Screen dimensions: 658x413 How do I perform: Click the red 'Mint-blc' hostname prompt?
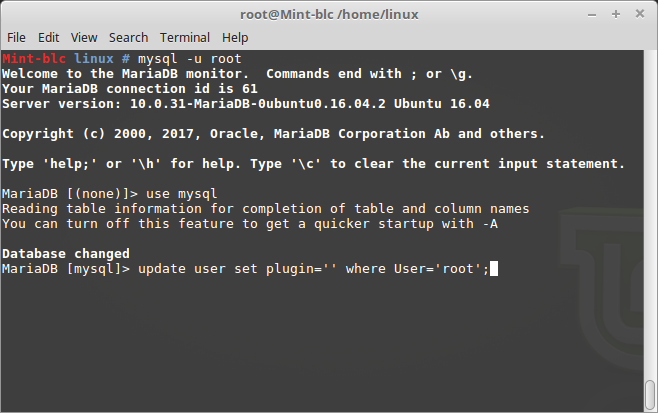click(x=32, y=60)
